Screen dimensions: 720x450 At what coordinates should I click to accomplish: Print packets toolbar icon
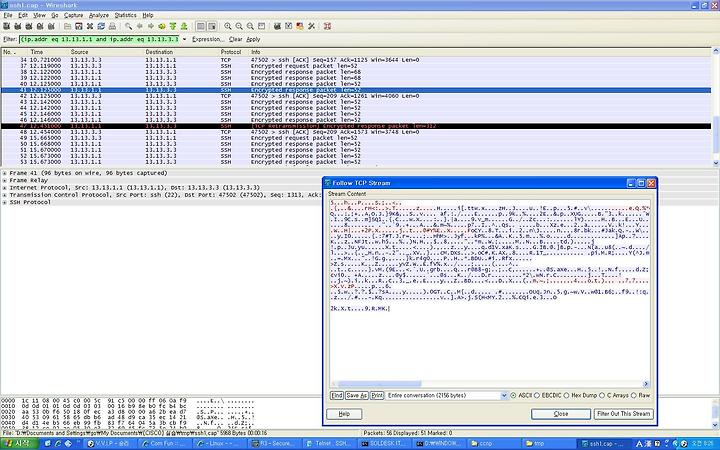[x=112, y=26]
